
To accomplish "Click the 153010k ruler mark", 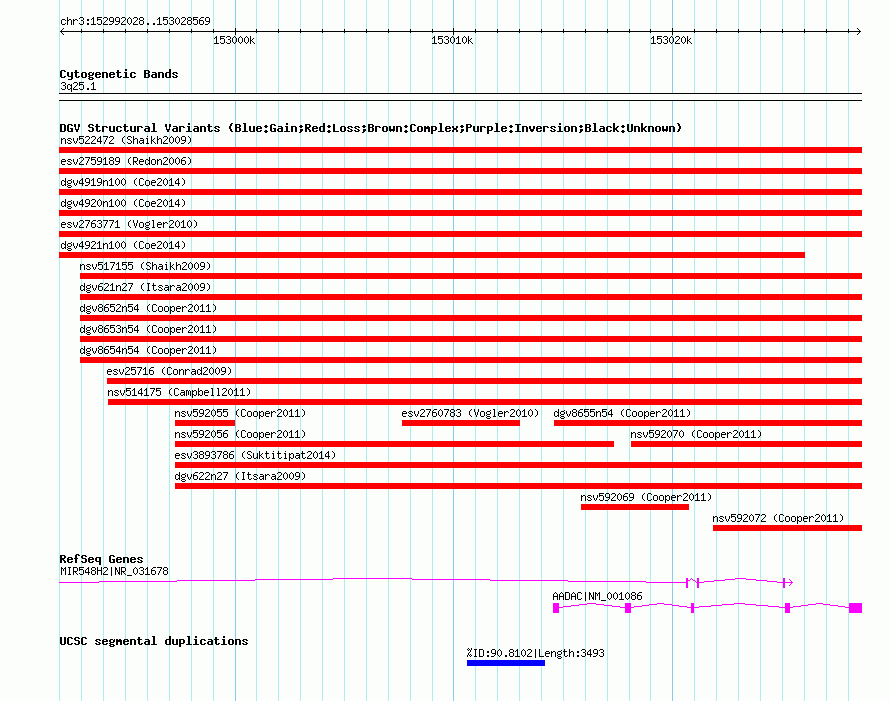I will (452, 40).
